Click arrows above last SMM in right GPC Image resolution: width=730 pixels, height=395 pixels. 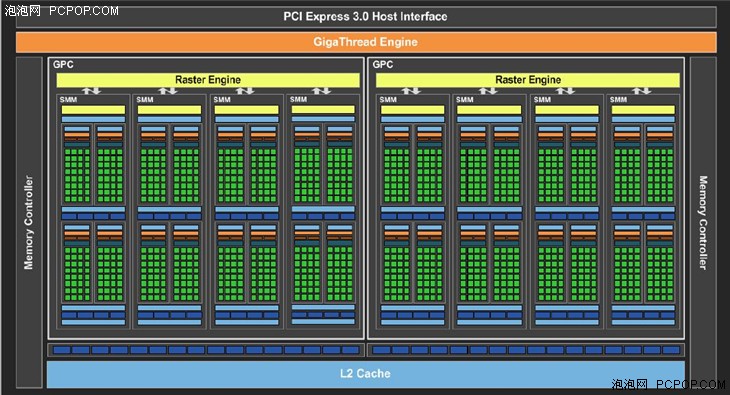(642, 91)
